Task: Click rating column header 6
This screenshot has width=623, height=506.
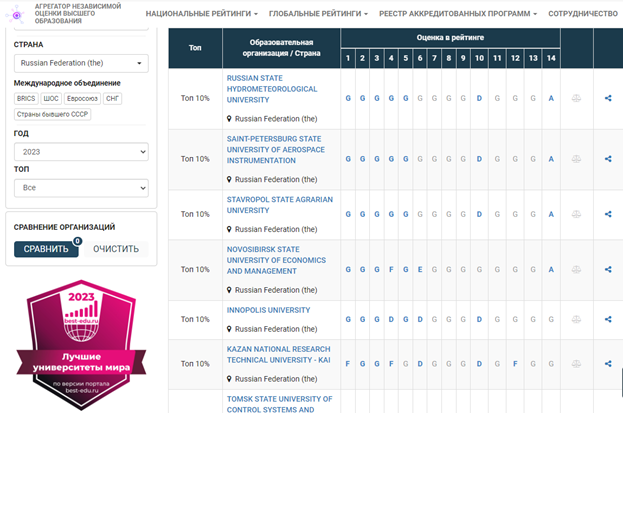Action: pos(420,58)
